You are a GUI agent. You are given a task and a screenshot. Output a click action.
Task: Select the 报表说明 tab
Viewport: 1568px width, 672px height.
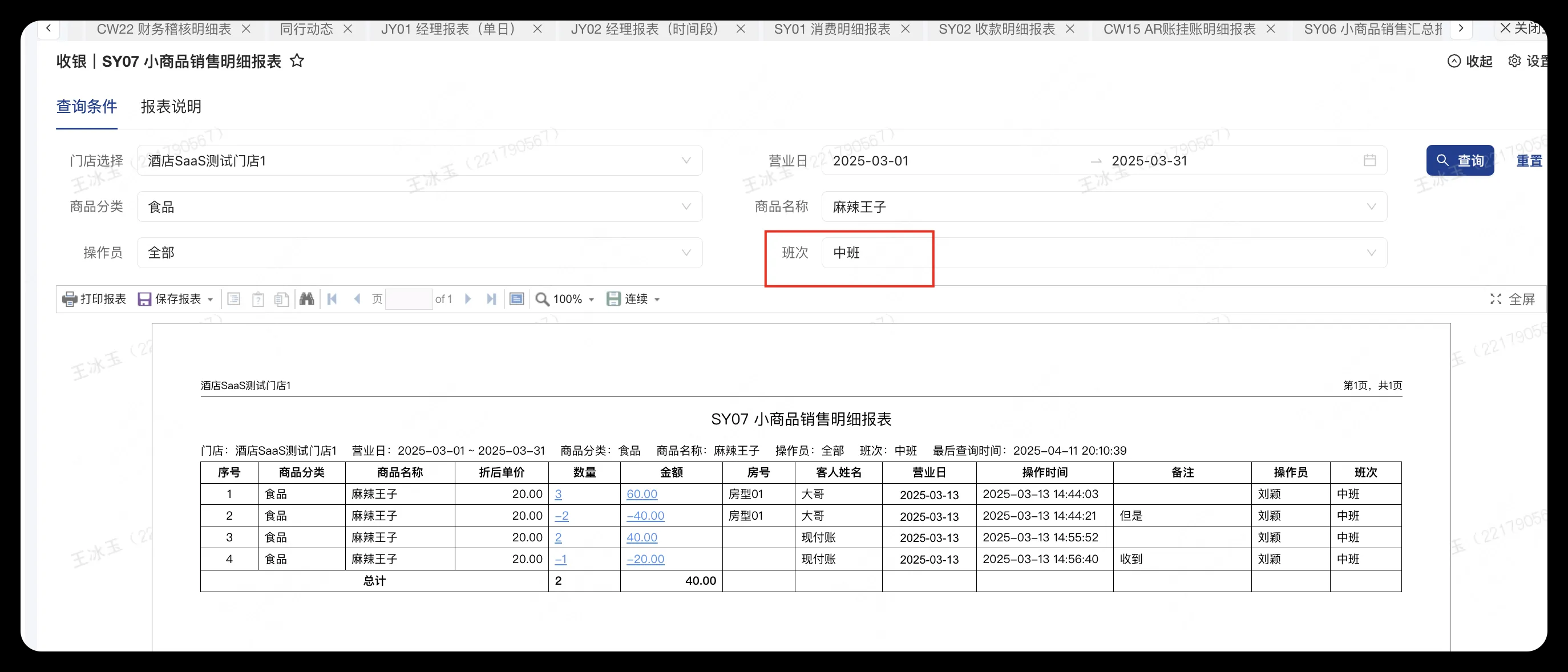(171, 107)
